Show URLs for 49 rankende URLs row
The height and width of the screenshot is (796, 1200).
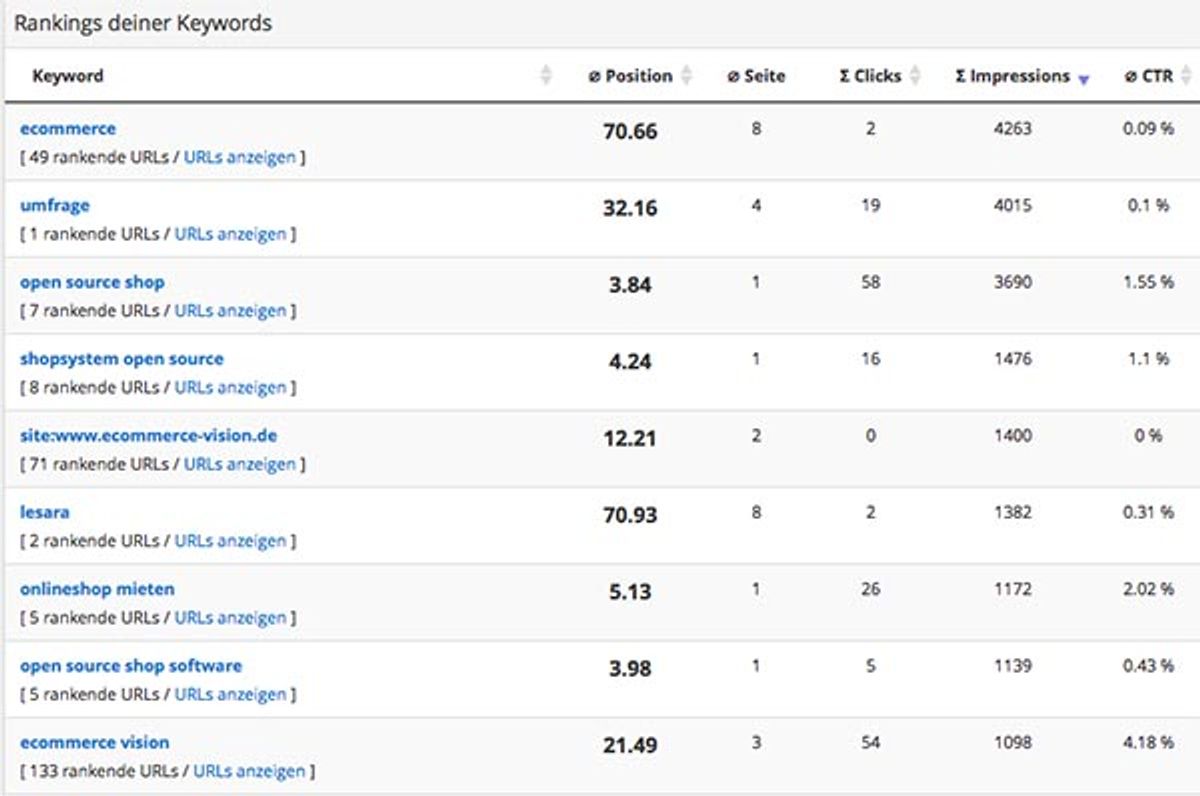pos(240,158)
